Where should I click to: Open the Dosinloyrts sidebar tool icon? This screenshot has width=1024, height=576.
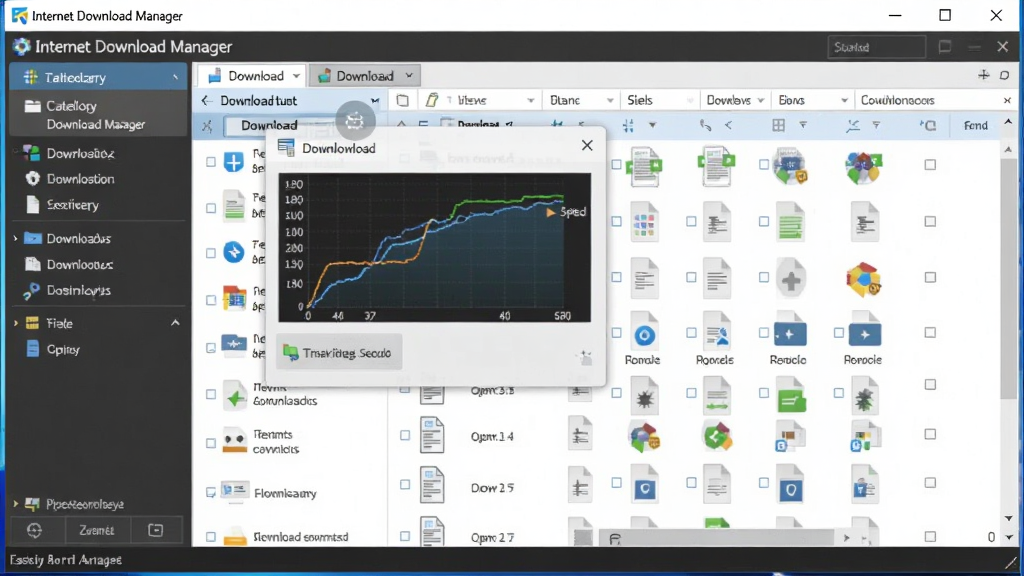[31, 291]
